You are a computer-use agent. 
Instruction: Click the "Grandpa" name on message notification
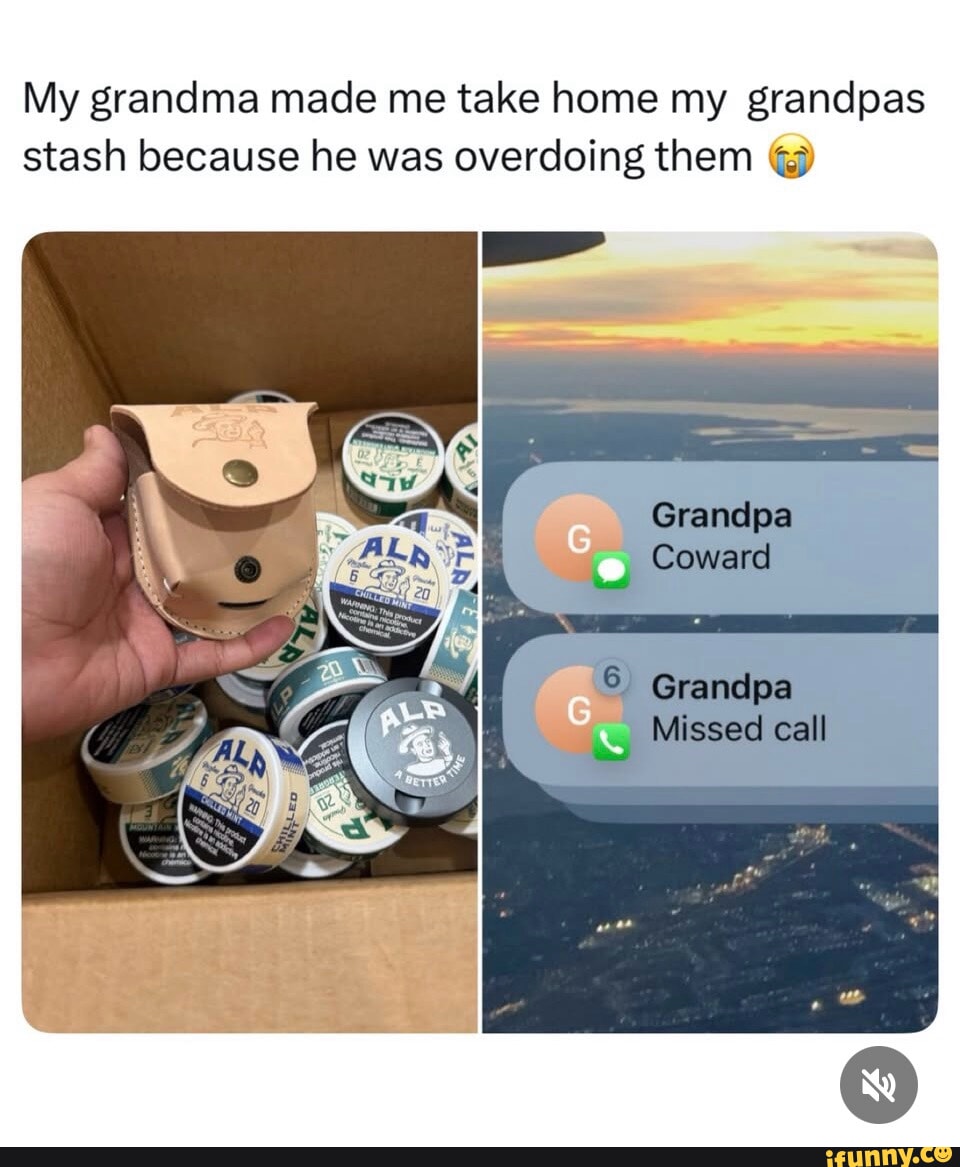tap(721, 515)
